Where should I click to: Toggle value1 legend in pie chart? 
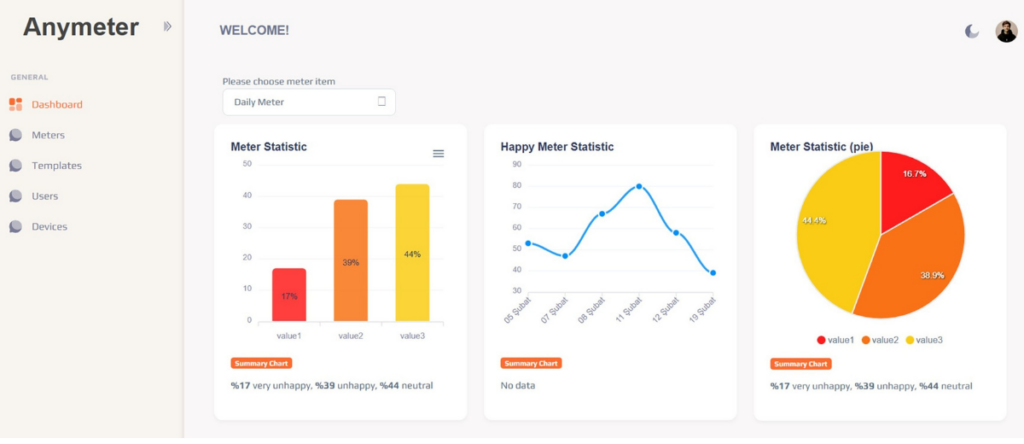point(834,340)
